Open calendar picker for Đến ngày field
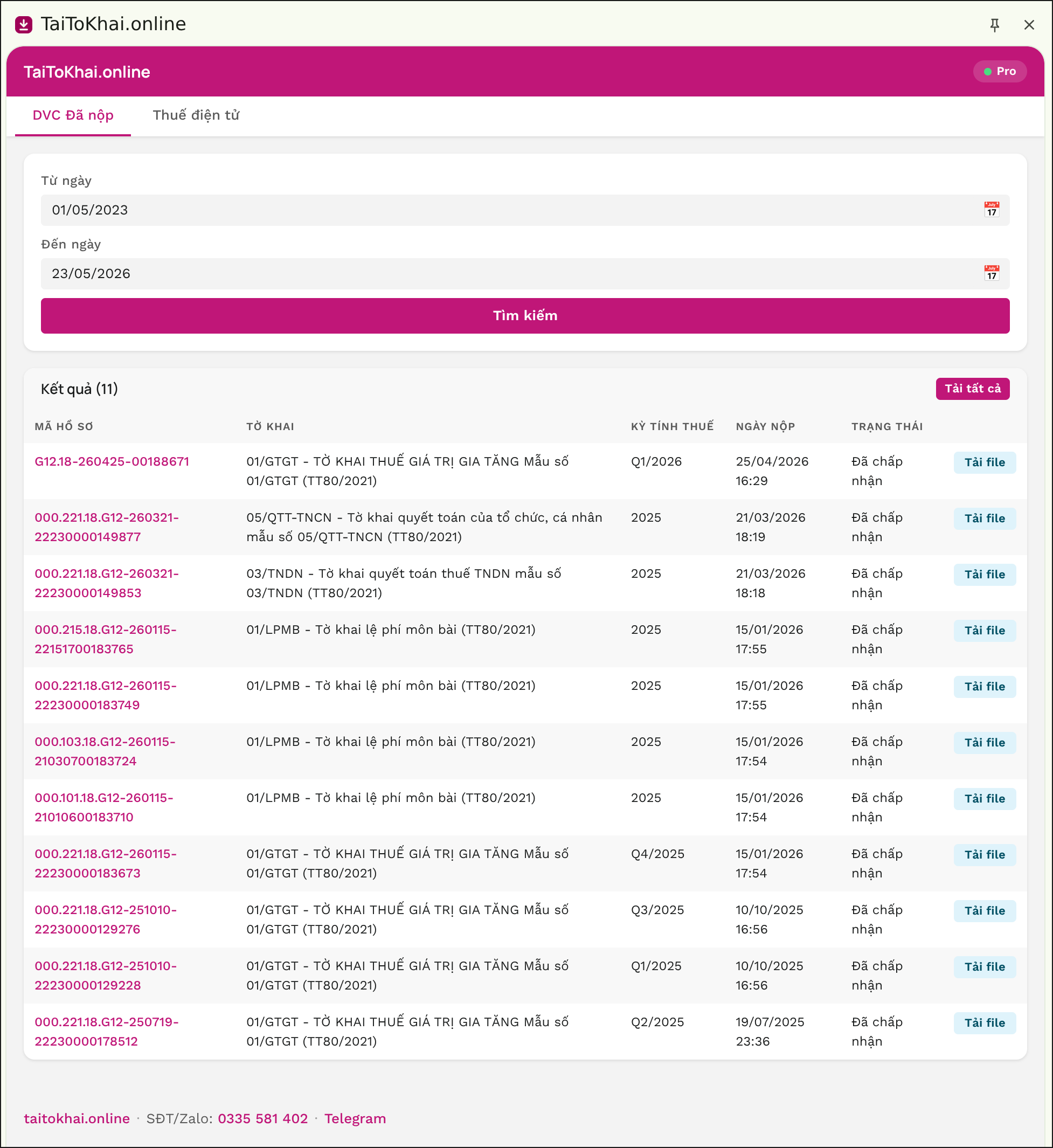1053x1148 pixels. 992,273
